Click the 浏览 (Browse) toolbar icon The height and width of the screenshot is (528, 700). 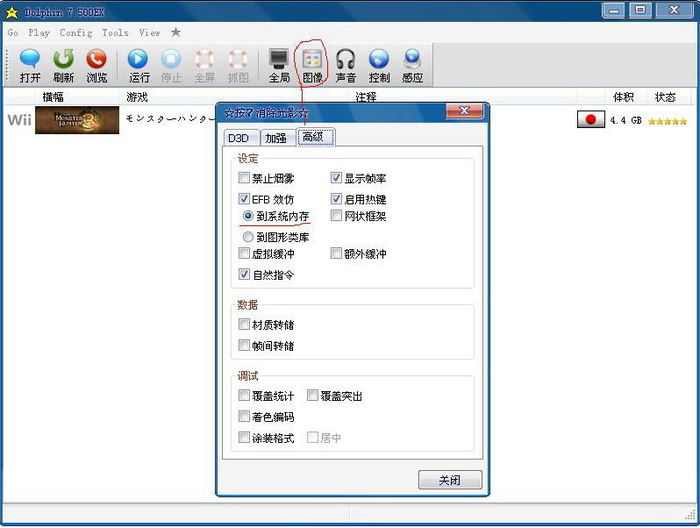click(96, 66)
